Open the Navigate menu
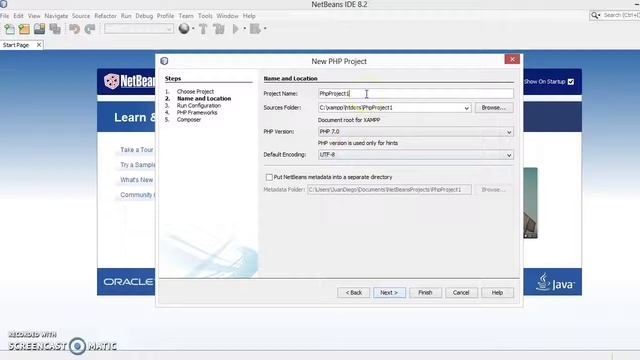The width and height of the screenshot is (640, 360). [56, 16]
